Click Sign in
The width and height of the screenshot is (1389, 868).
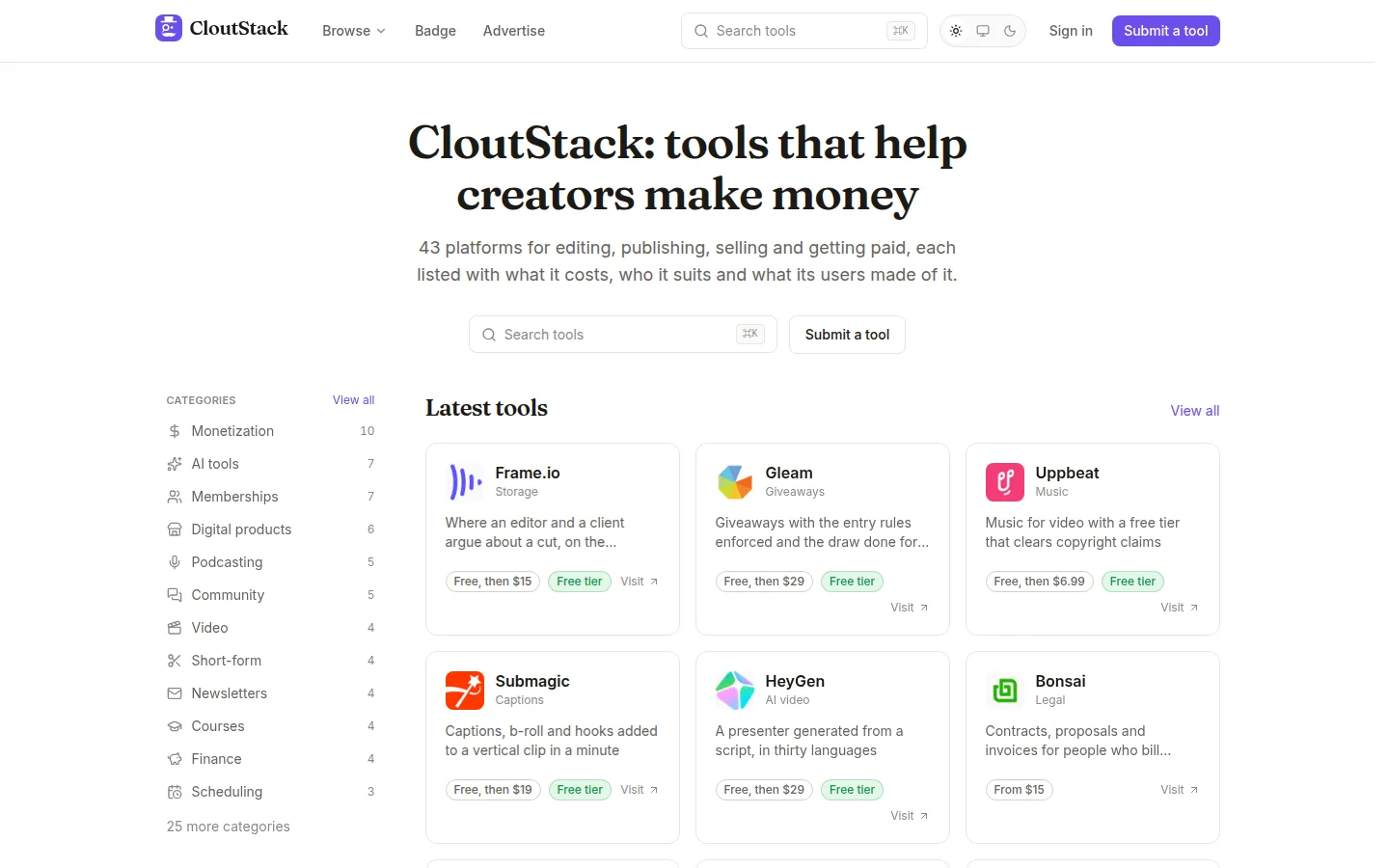[x=1071, y=31]
